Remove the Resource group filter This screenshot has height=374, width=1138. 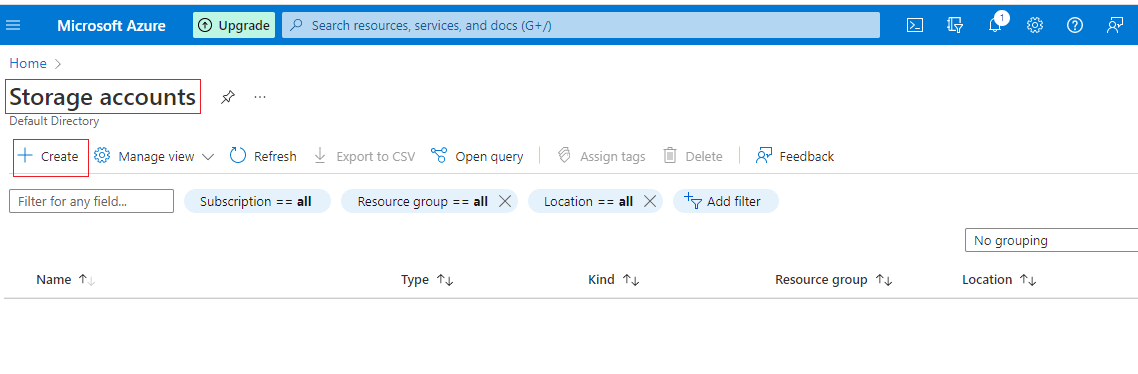(x=505, y=201)
